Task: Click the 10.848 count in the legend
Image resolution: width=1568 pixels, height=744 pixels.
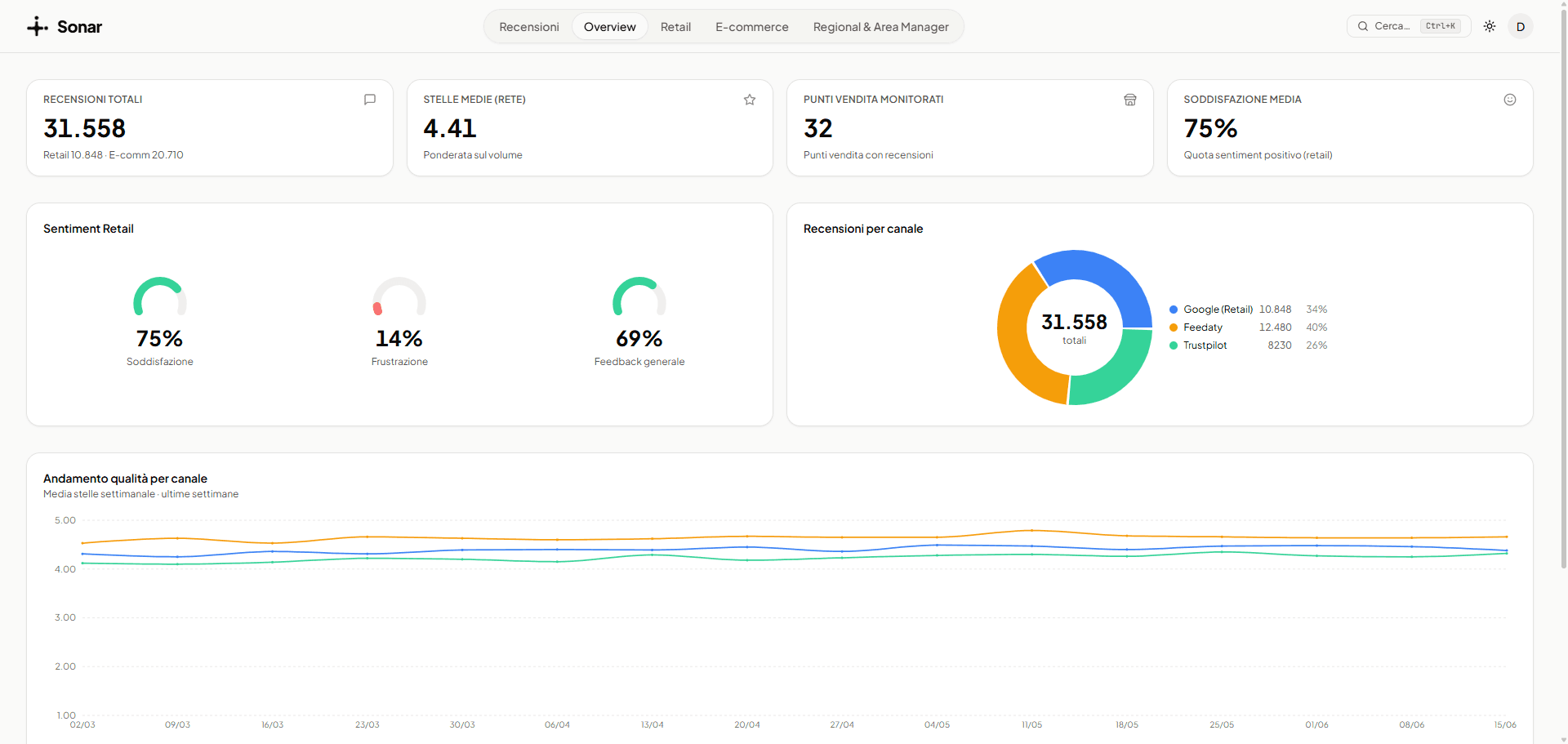Action: coord(1276,310)
